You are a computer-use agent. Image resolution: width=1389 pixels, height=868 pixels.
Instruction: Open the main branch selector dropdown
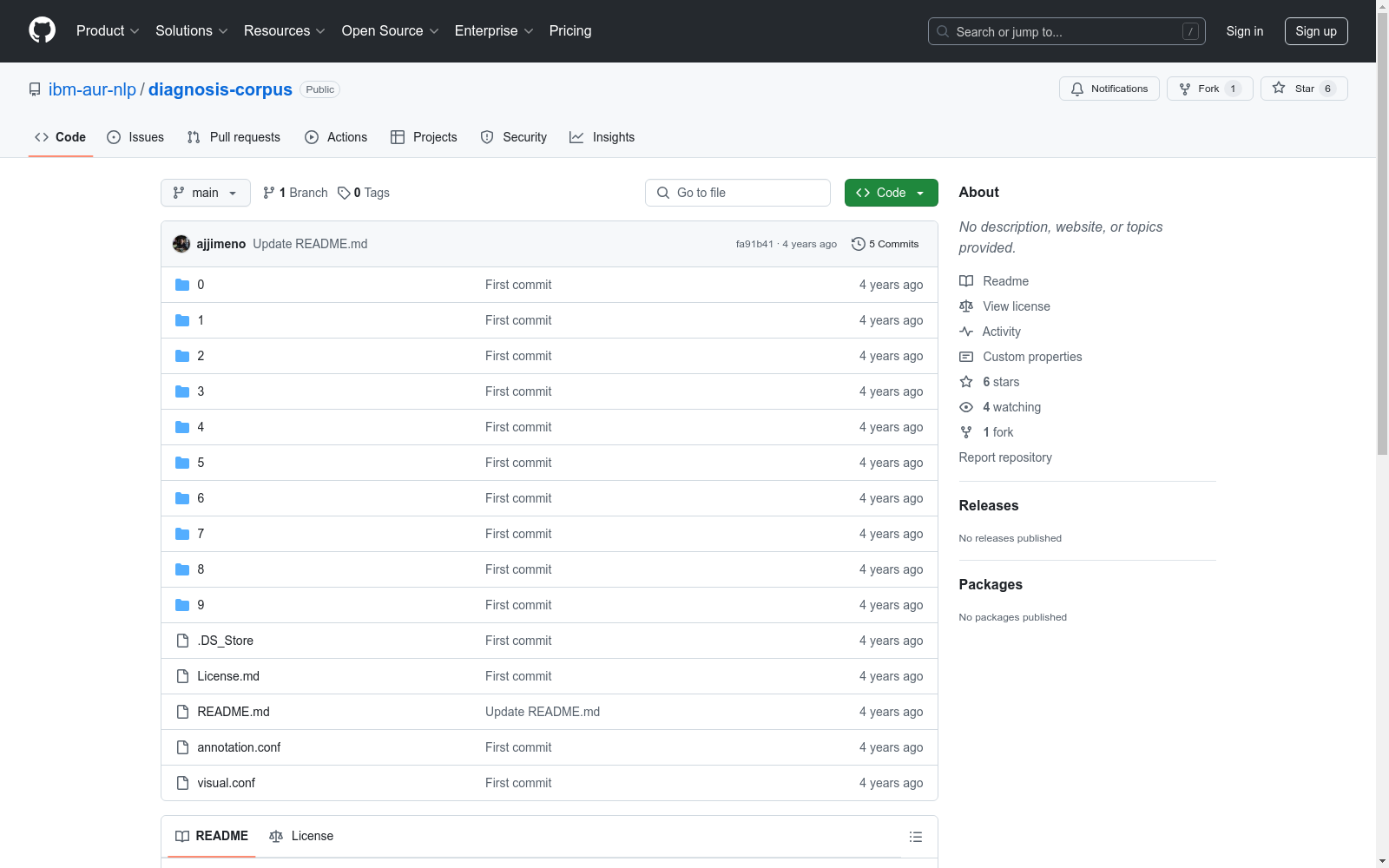pyautogui.click(x=206, y=193)
